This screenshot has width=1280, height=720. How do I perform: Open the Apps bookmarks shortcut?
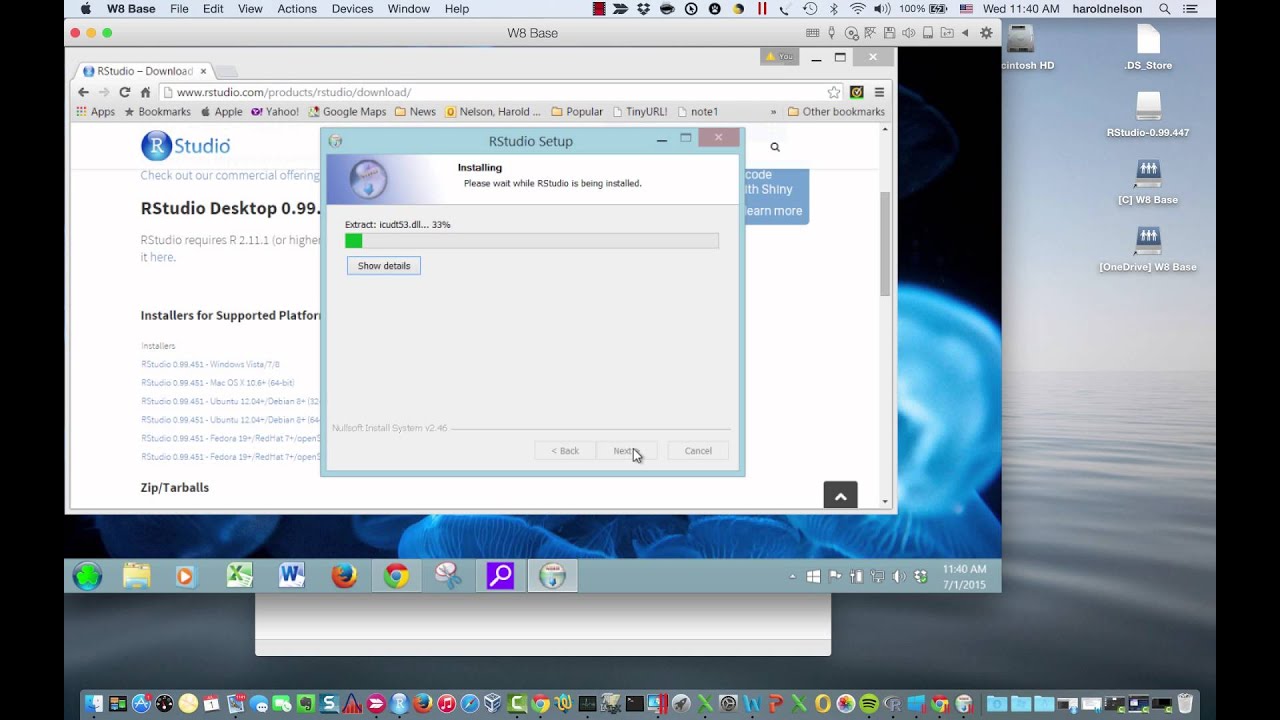pyautogui.click(x=96, y=112)
